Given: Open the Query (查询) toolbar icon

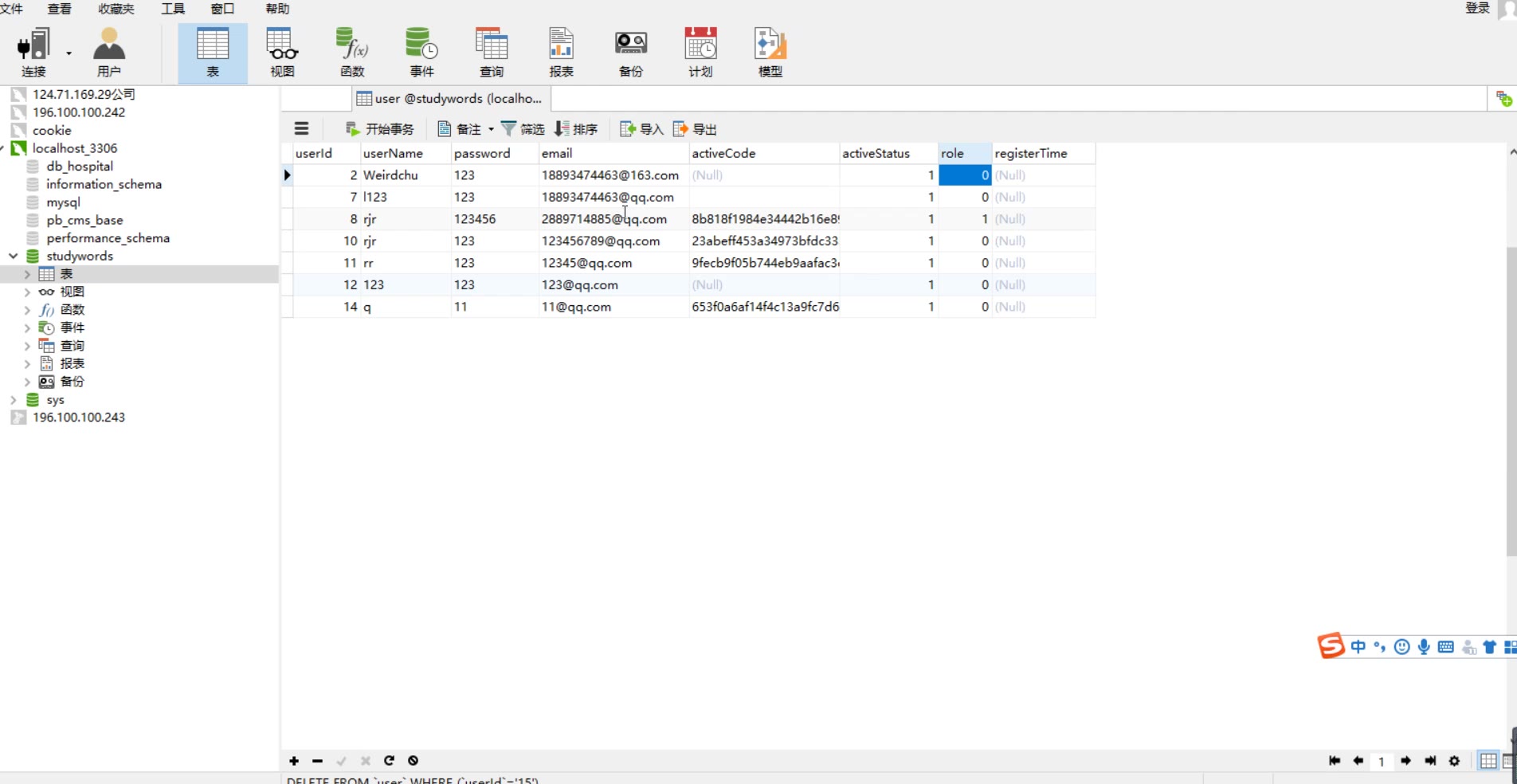Looking at the screenshot, I should click(492, 52).
